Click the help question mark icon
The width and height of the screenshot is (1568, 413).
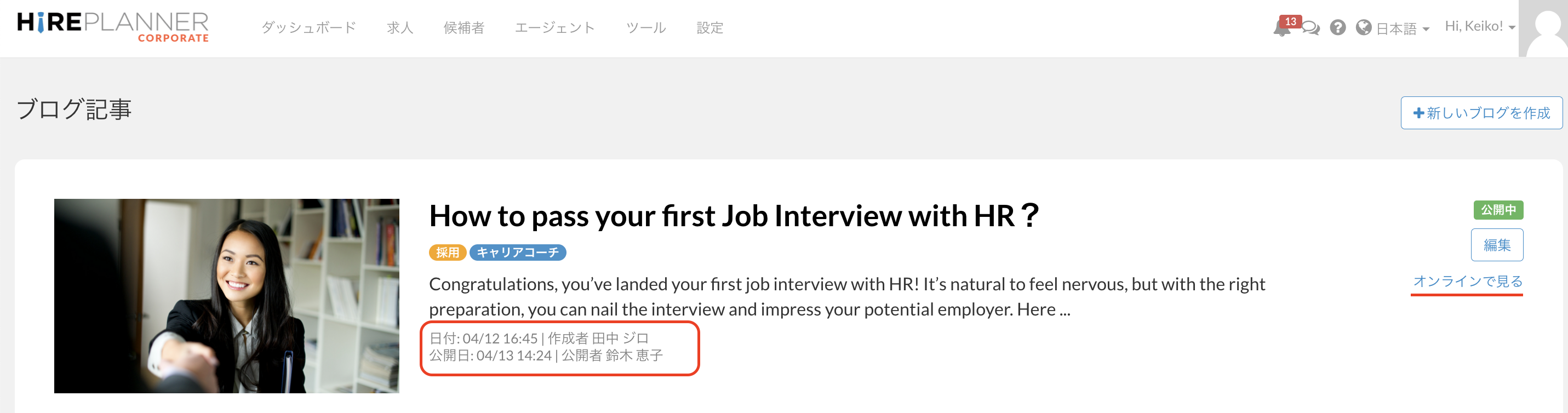click(1337, 28)
